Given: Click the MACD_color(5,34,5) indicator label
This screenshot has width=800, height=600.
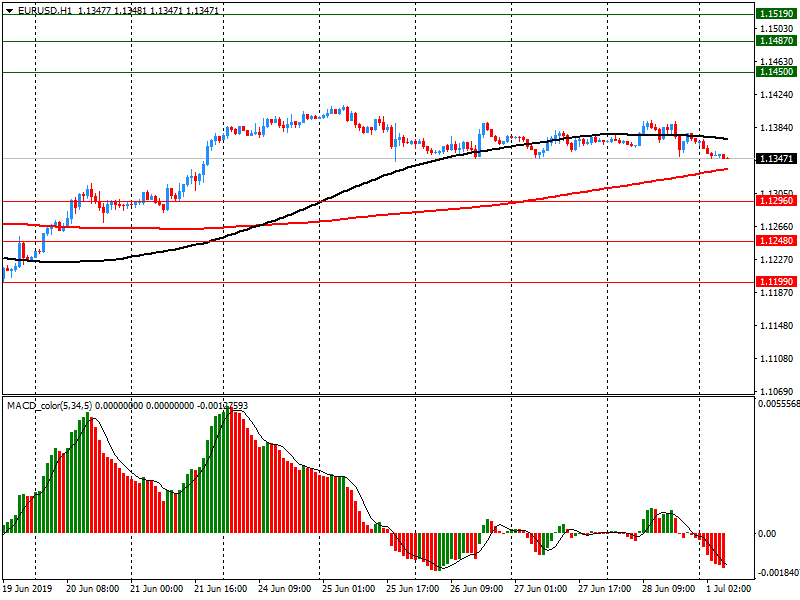Looking at the screenshot, I should click(49, 406).
